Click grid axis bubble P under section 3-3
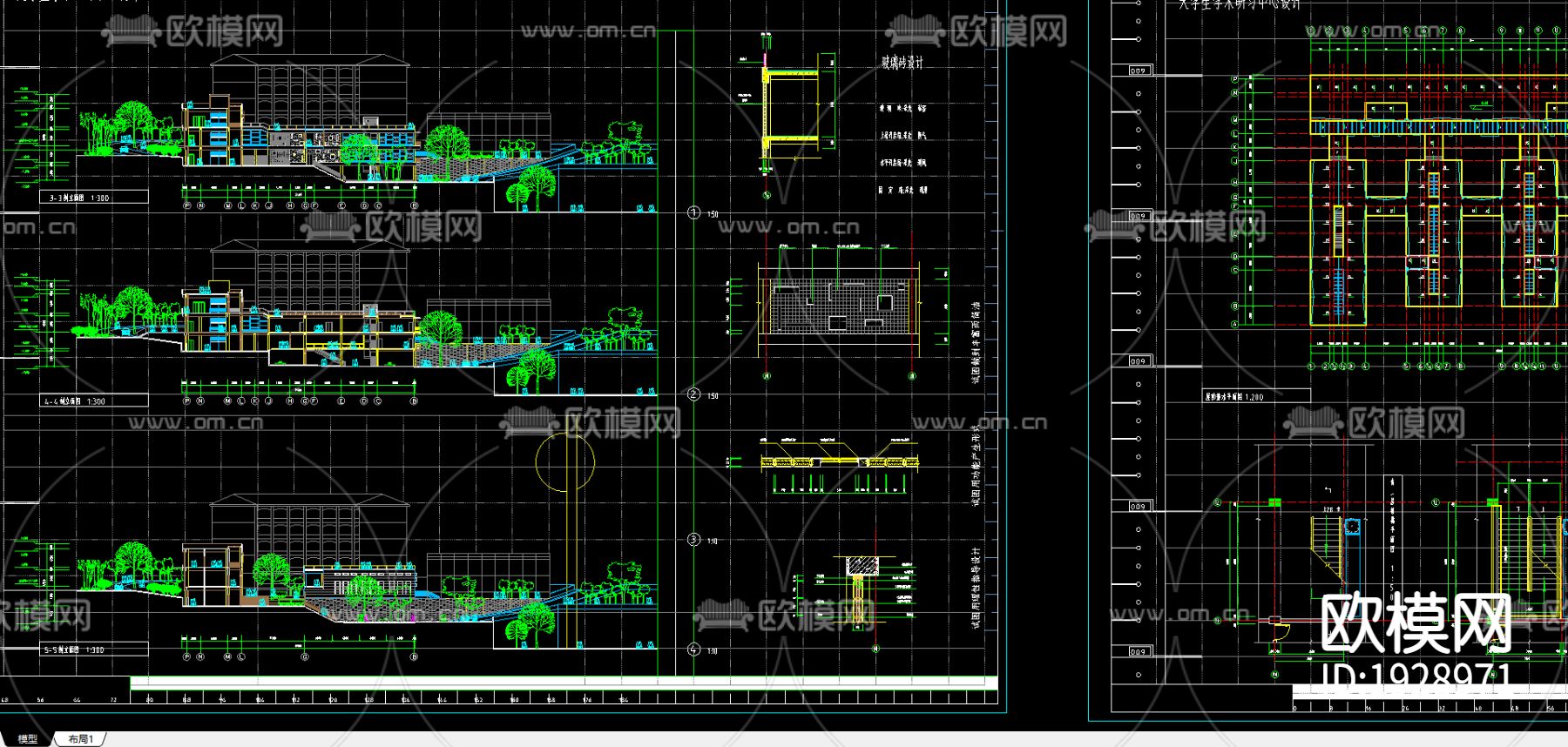The height and width of the screenshot is (747, 1568). pos(186,206)
